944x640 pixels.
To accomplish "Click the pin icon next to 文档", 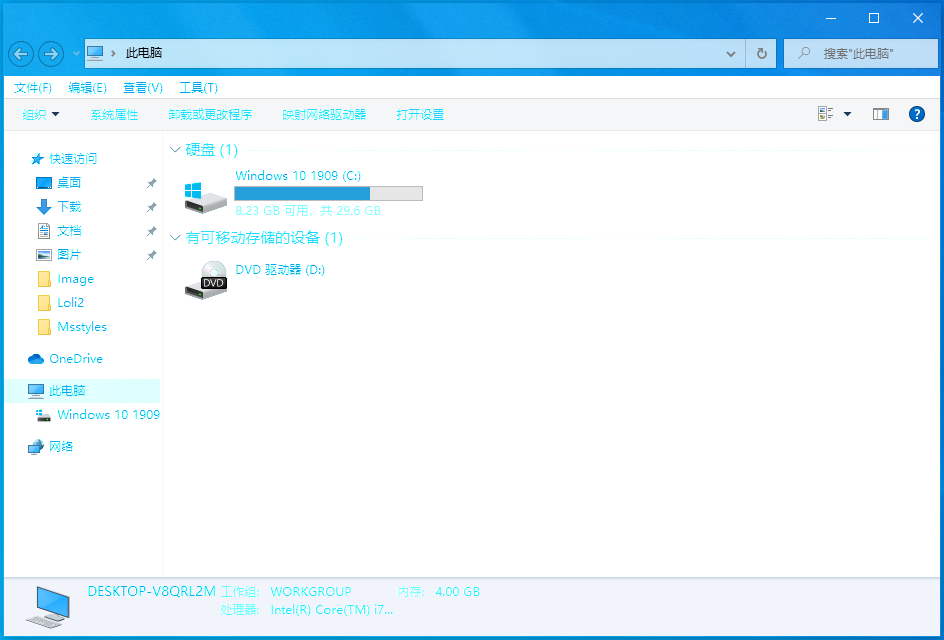I will [152, 231].
